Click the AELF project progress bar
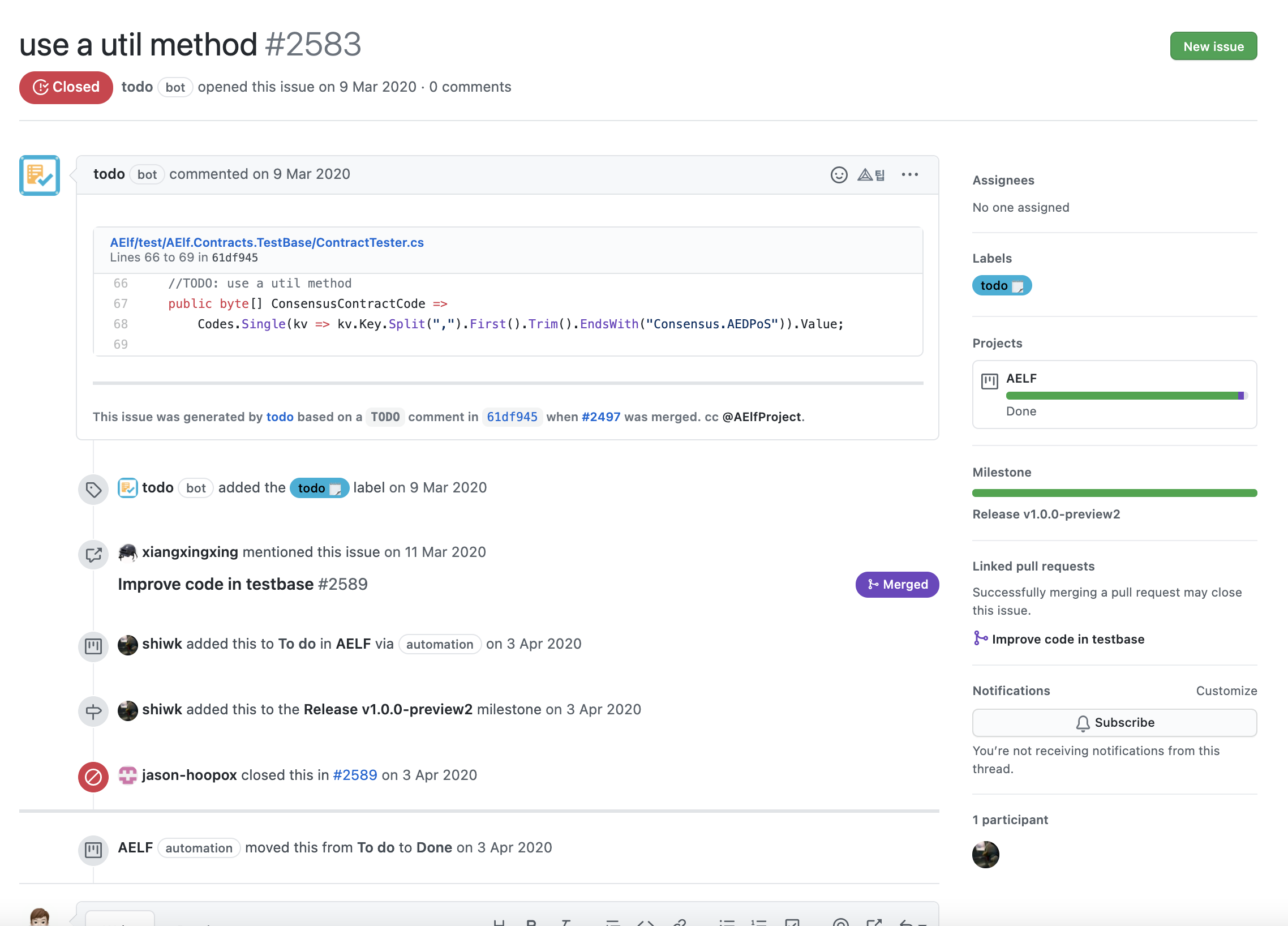The height and width of the screenshot is (926, 1288). 1126,396
